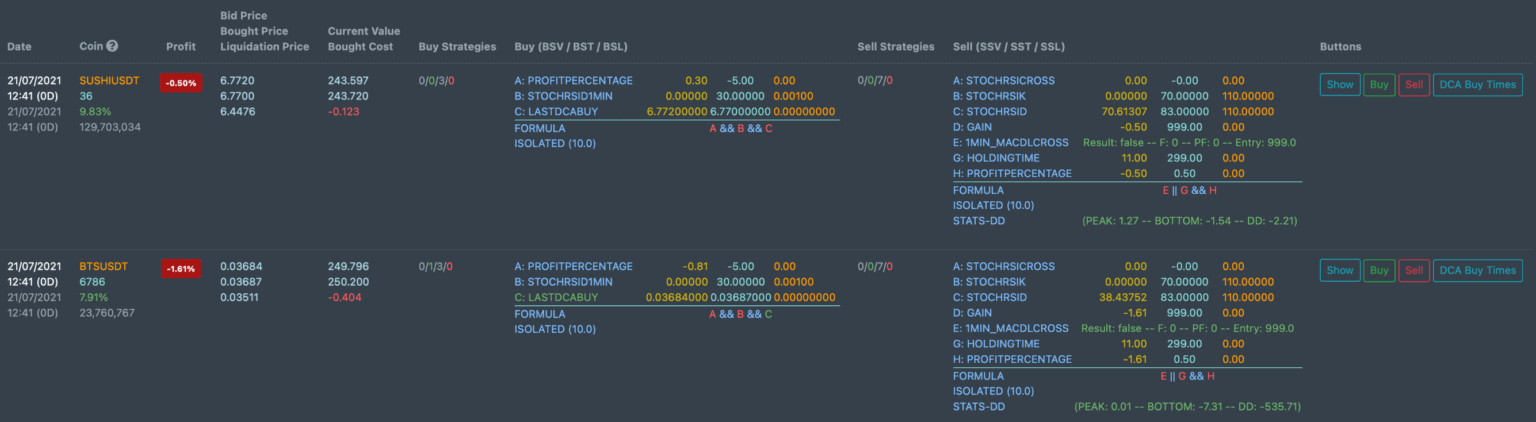Show details for SUSHIUSDT row
This screenshot has width=1536, height=422.
pyautogui.click(x=1339, y=85)
